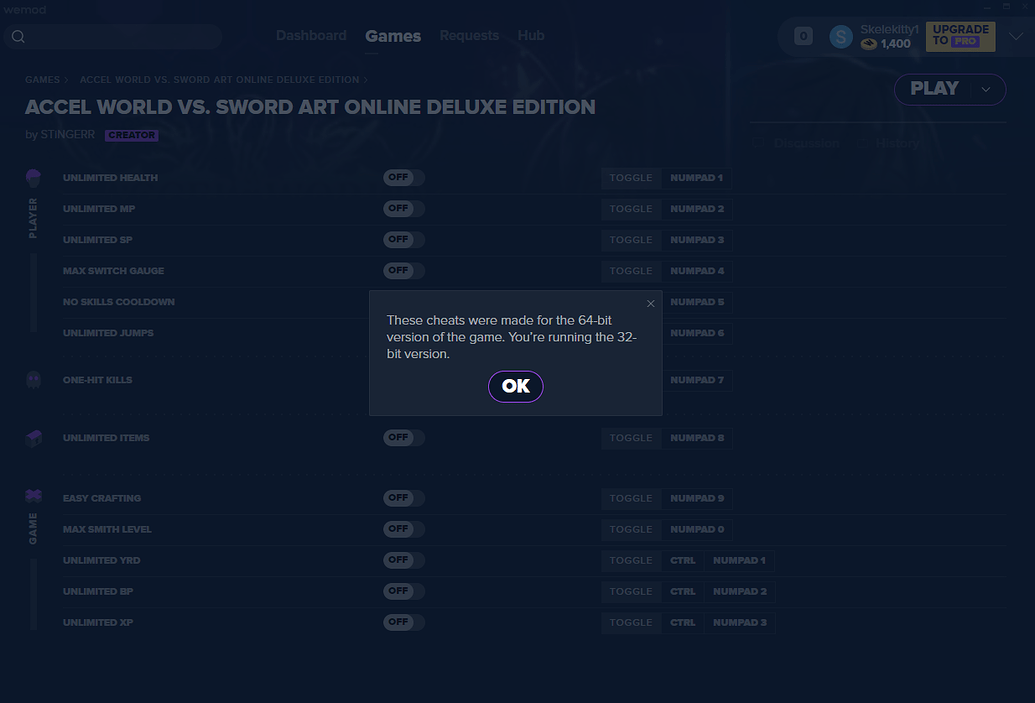Click NUMPAD 2 hotkey for Unlimited MP
The height and width of the screenshot is (703, 1035).
tap(697, 209)
